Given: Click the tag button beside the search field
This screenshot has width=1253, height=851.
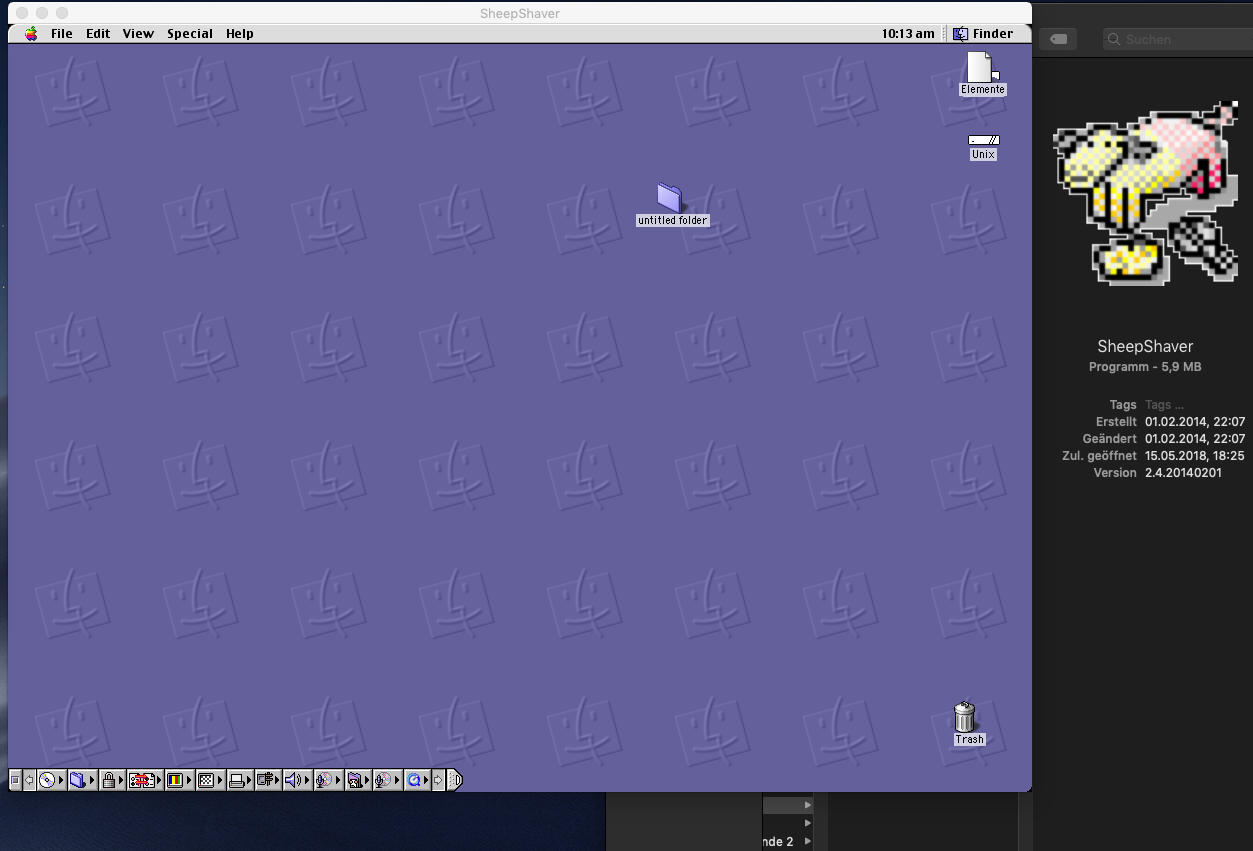Looking at the screenshot, I should pos(1058,39).
